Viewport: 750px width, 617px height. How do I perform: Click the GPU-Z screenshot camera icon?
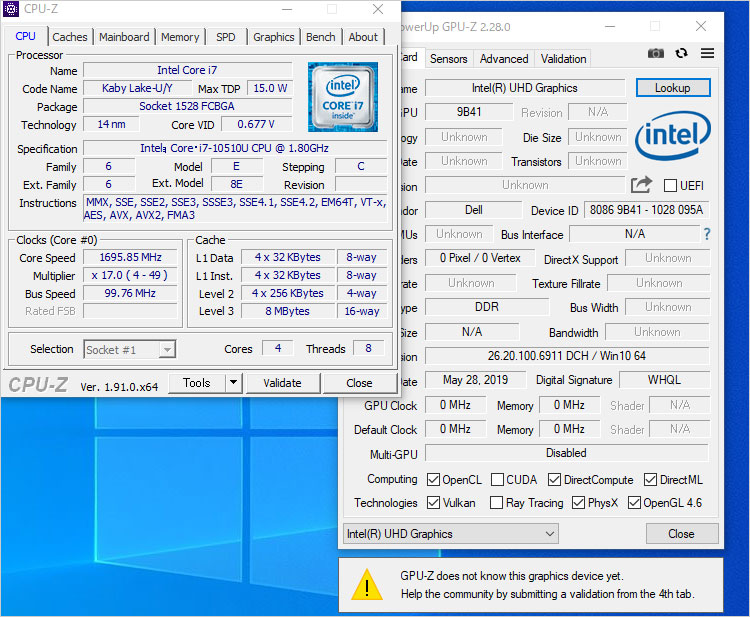pos(656,53)
